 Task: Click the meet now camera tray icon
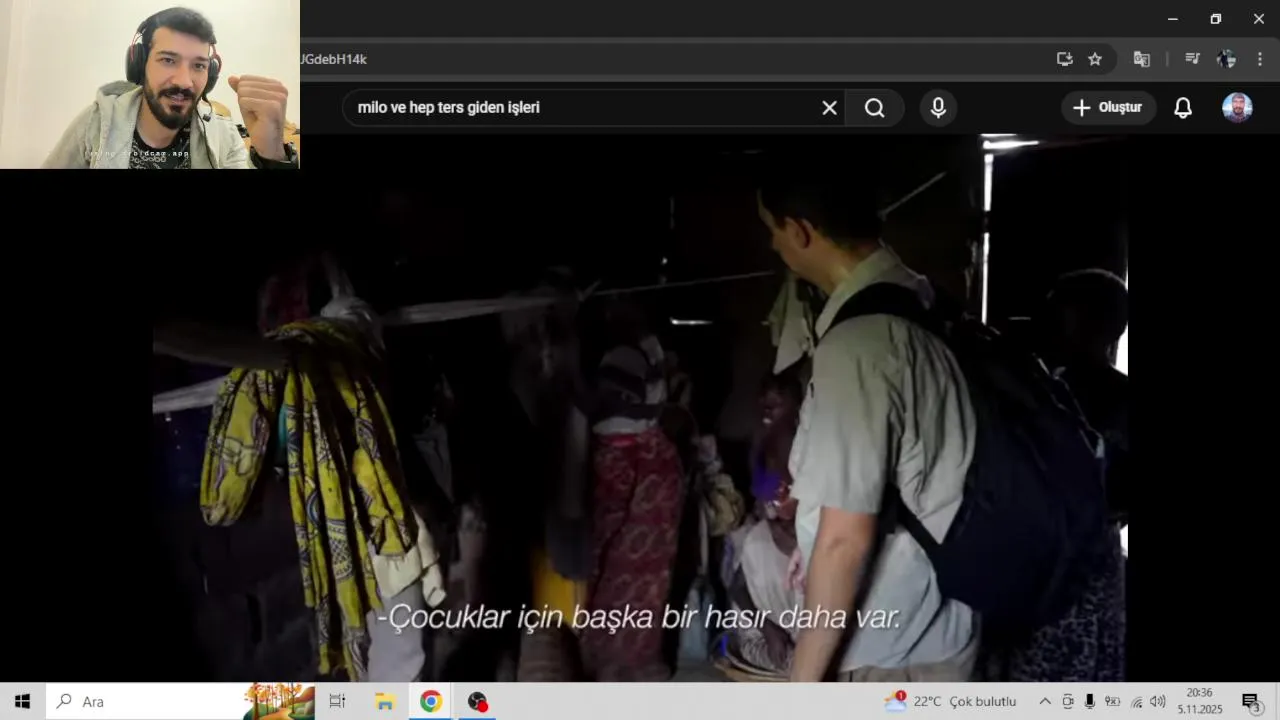coord(1068,701)
